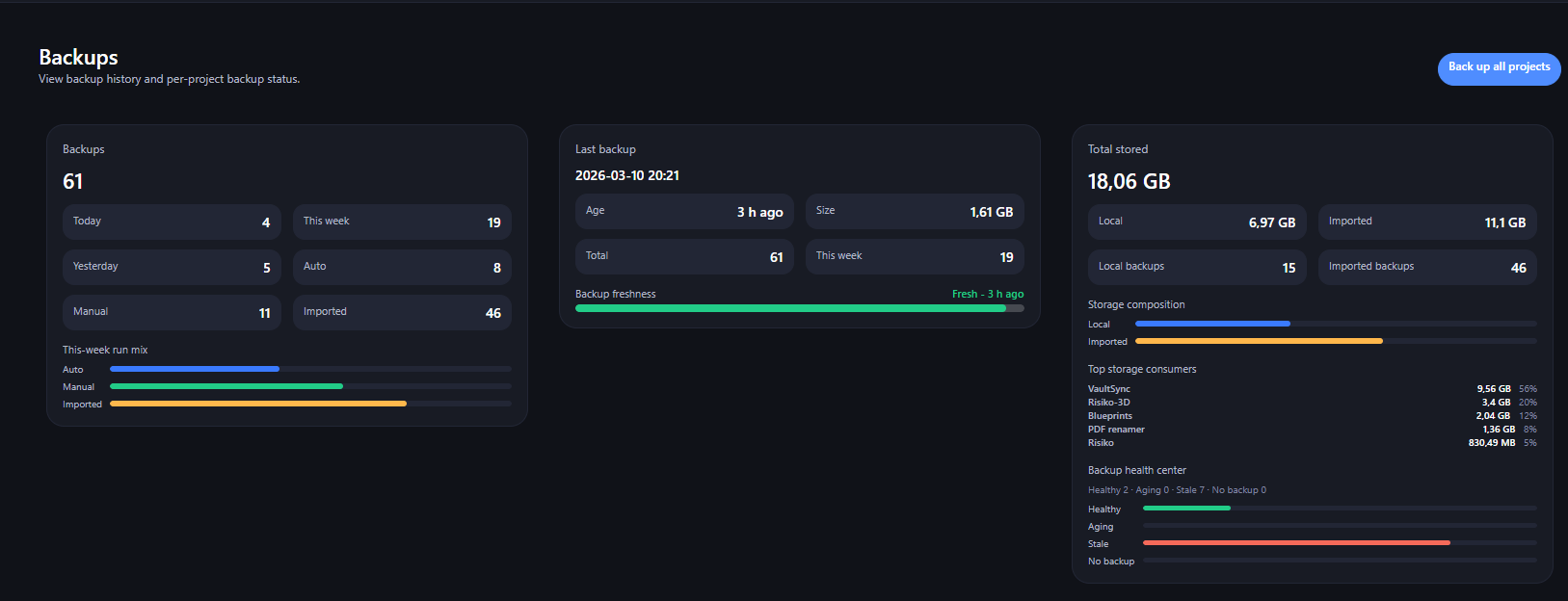Click the Top storage consumers heading
Screen dimensions: 1568x601
click(x=1142, y=369)
